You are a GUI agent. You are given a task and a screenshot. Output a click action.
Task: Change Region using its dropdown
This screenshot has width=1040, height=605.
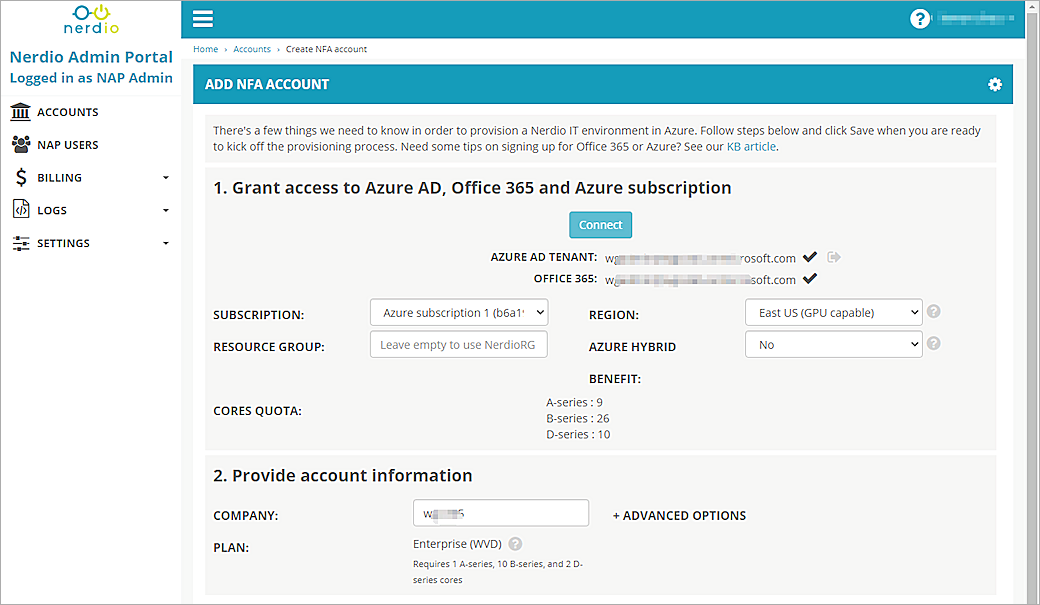[x=833, y=312]
